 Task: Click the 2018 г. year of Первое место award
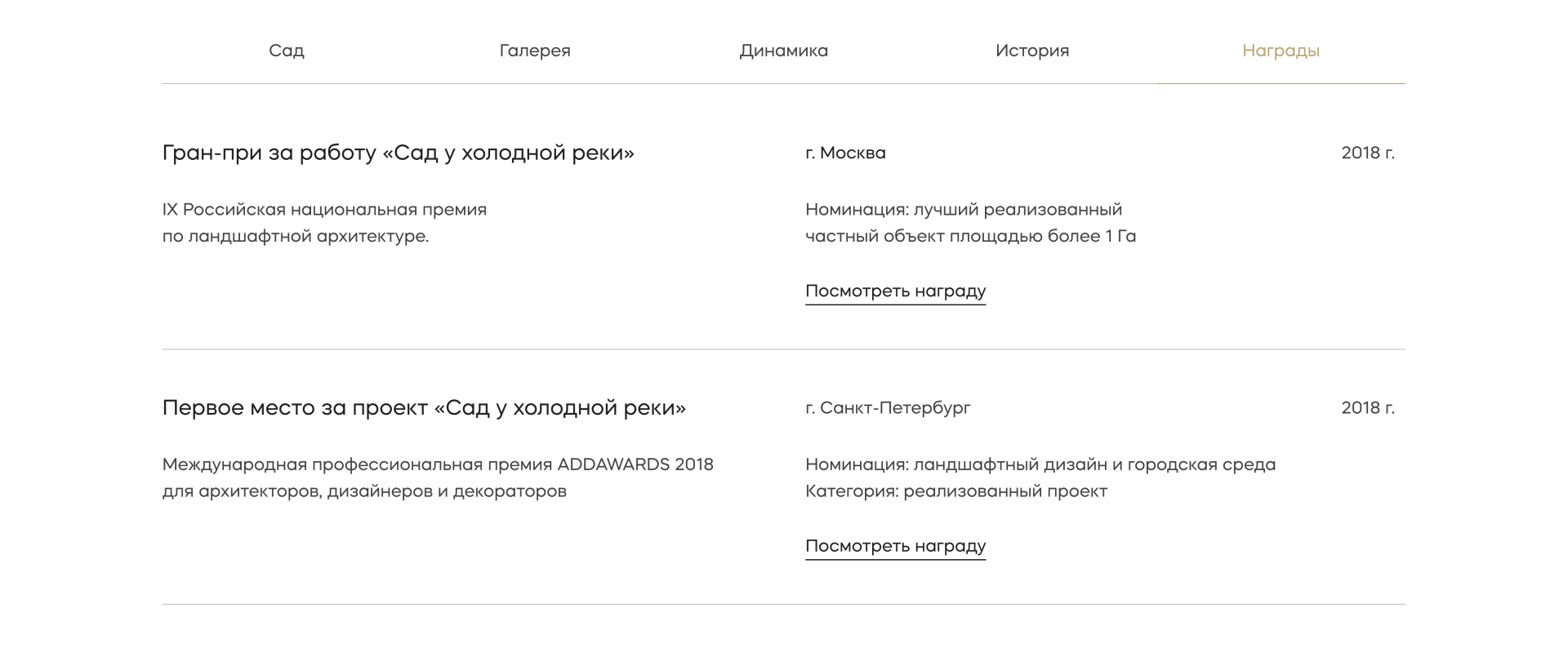tap(1367, 407)
